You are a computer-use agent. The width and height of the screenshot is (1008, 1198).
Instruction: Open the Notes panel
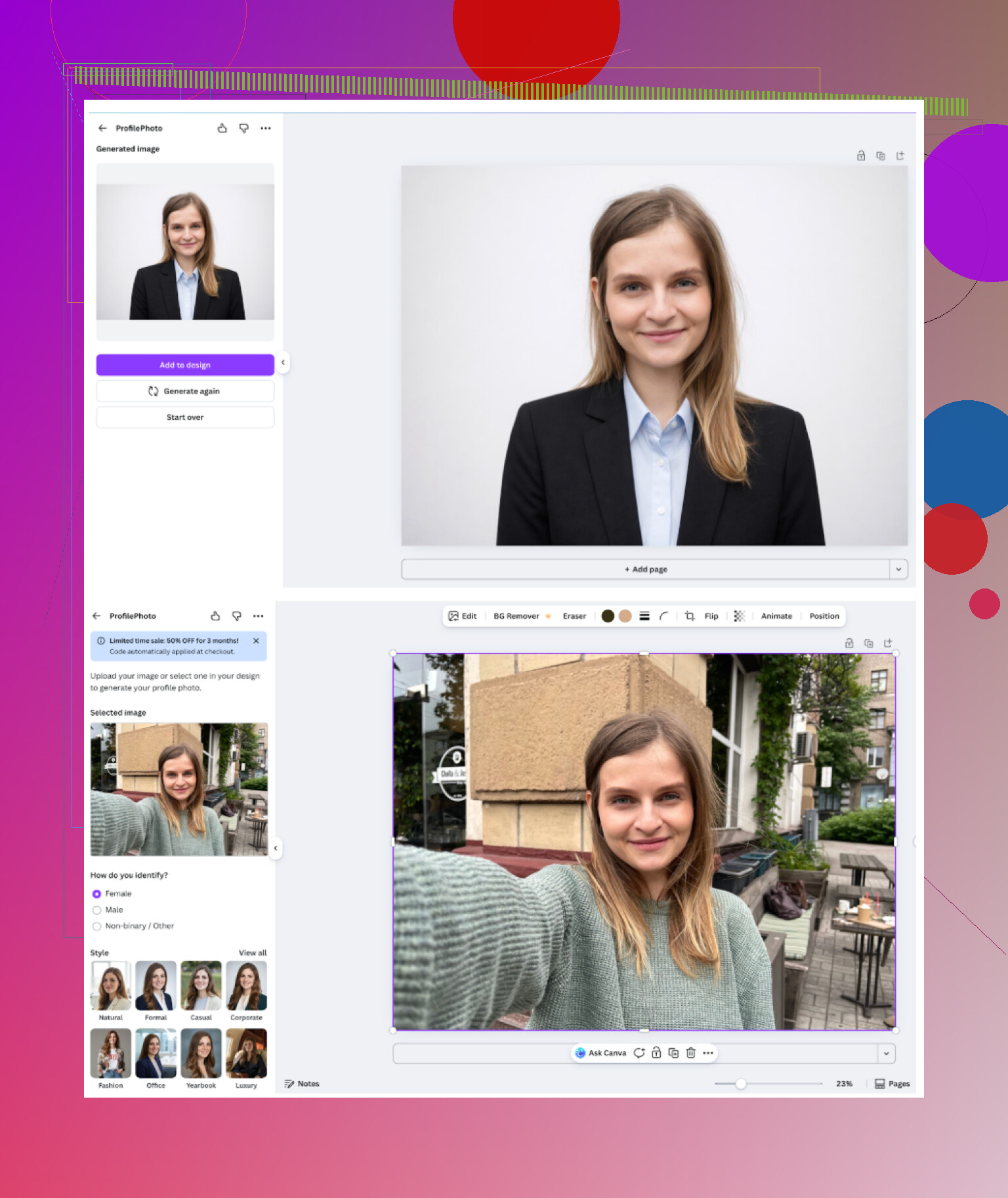(x=302, y=1084)
